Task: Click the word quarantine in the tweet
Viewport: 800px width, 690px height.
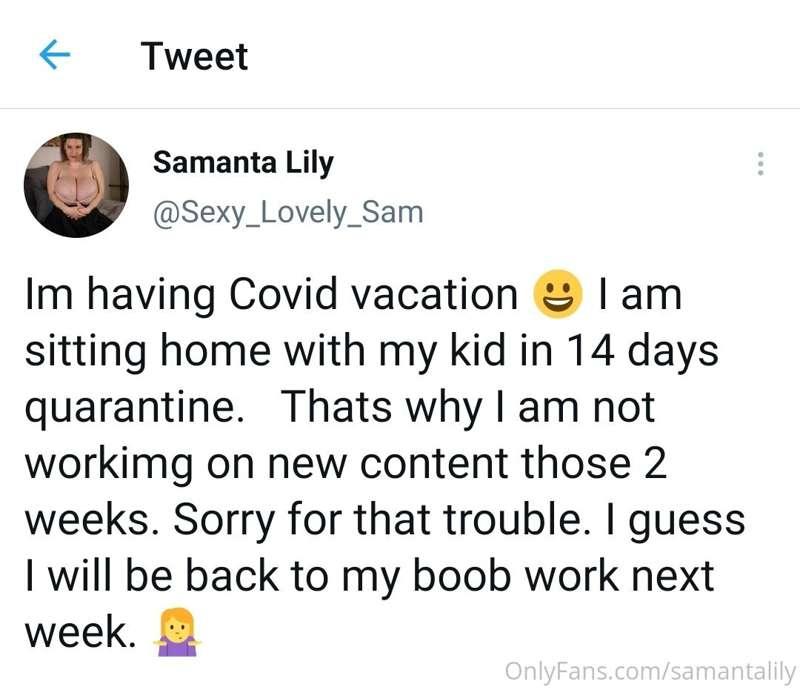Action: 134,408
